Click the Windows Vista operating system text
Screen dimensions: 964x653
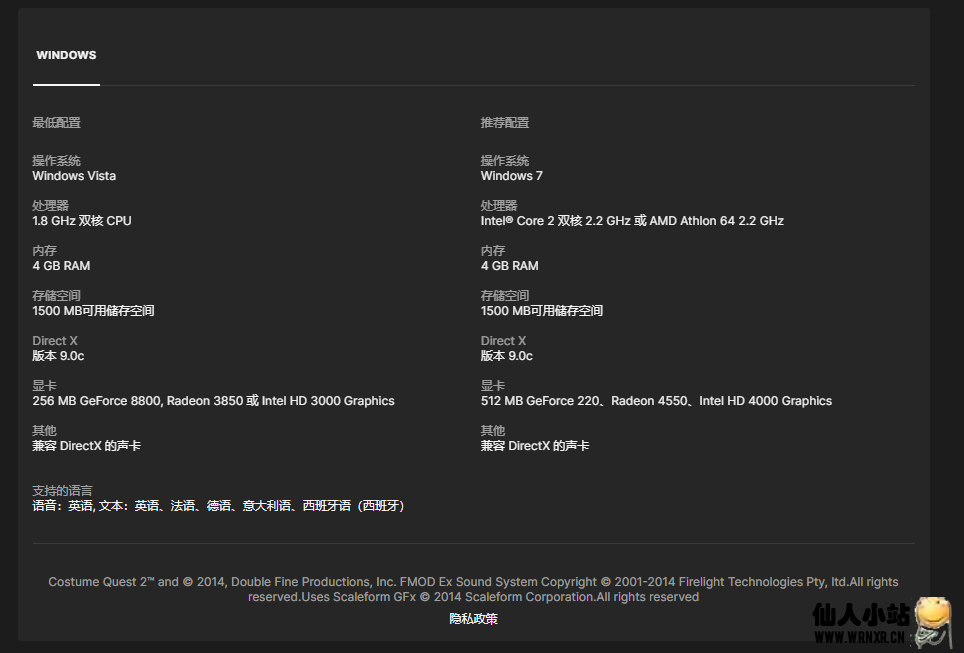(74, 176)
